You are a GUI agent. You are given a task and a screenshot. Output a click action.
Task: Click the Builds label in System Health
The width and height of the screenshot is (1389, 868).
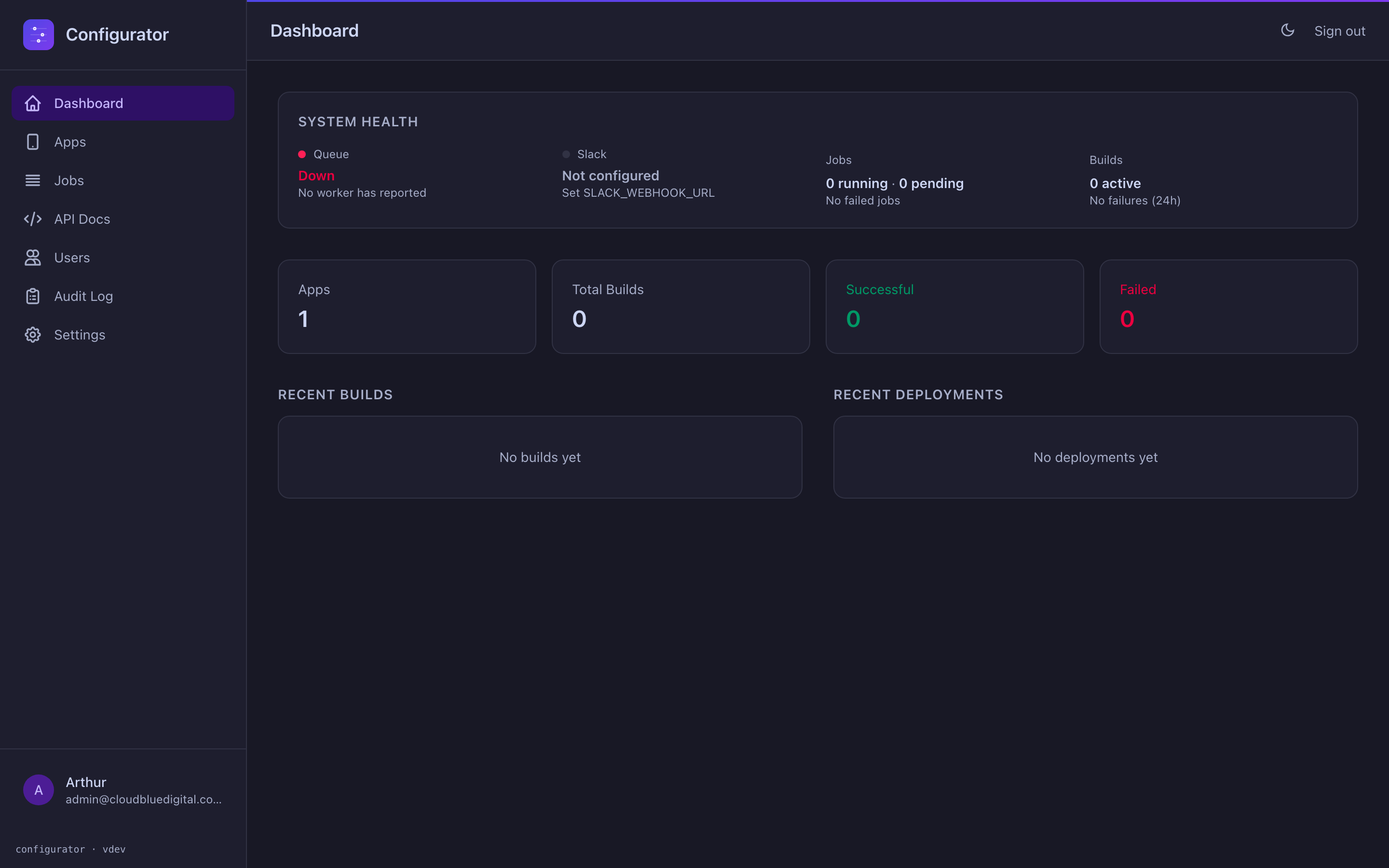1106,160
